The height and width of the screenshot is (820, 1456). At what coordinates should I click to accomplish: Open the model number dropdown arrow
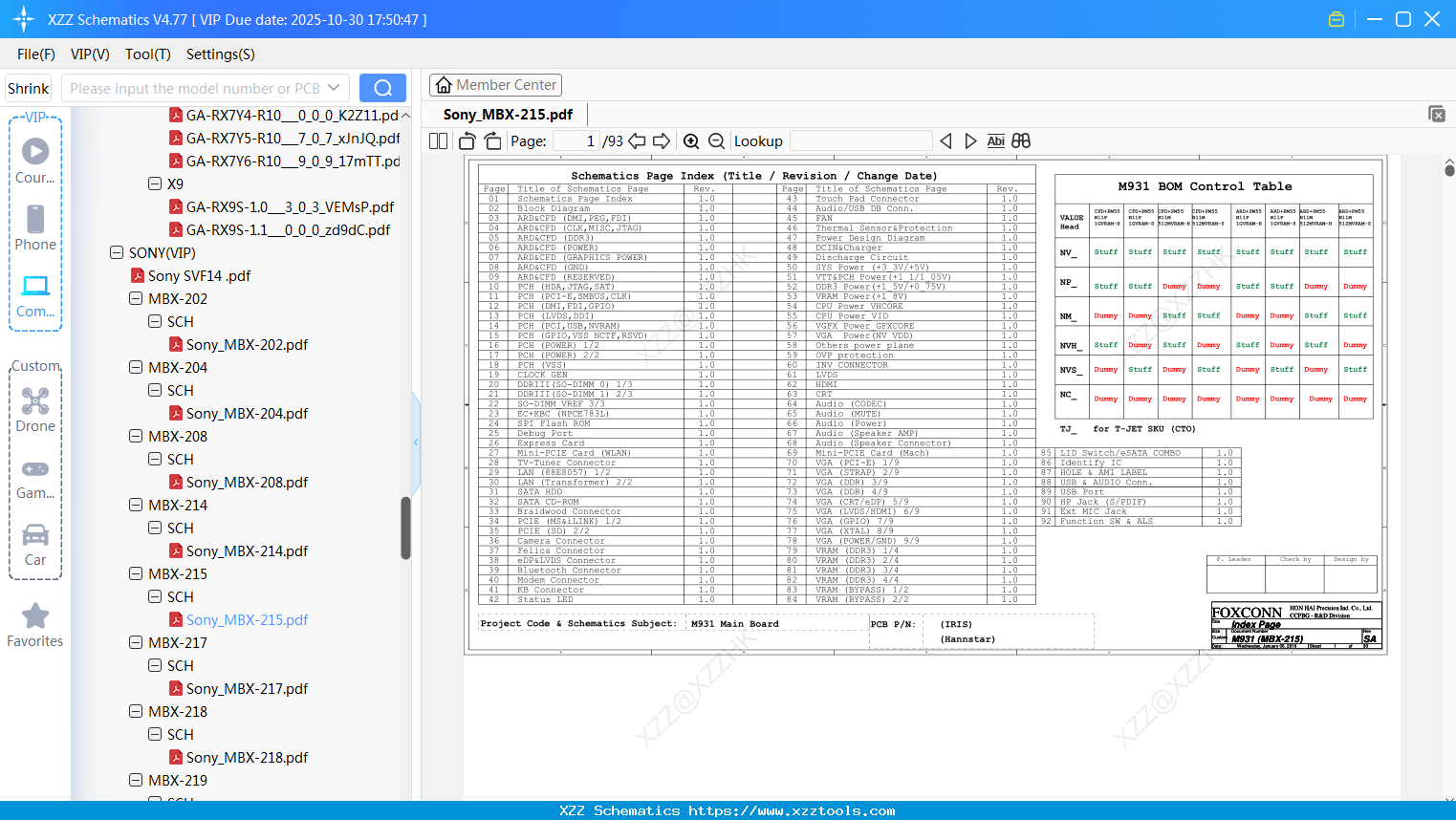click(334, 88)
